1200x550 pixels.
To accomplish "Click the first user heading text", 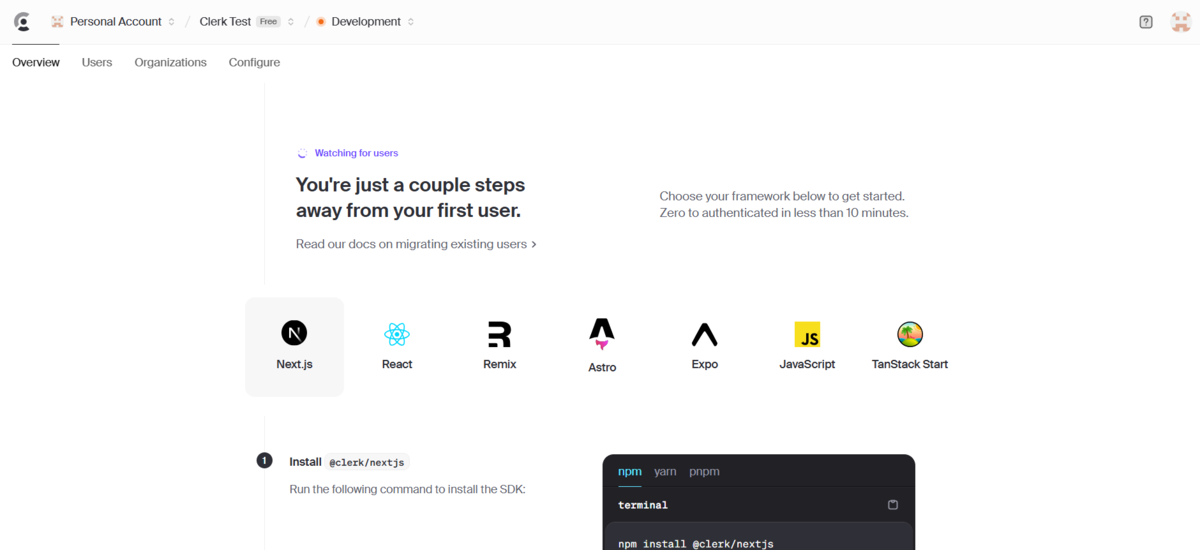I will click(410, 198).
